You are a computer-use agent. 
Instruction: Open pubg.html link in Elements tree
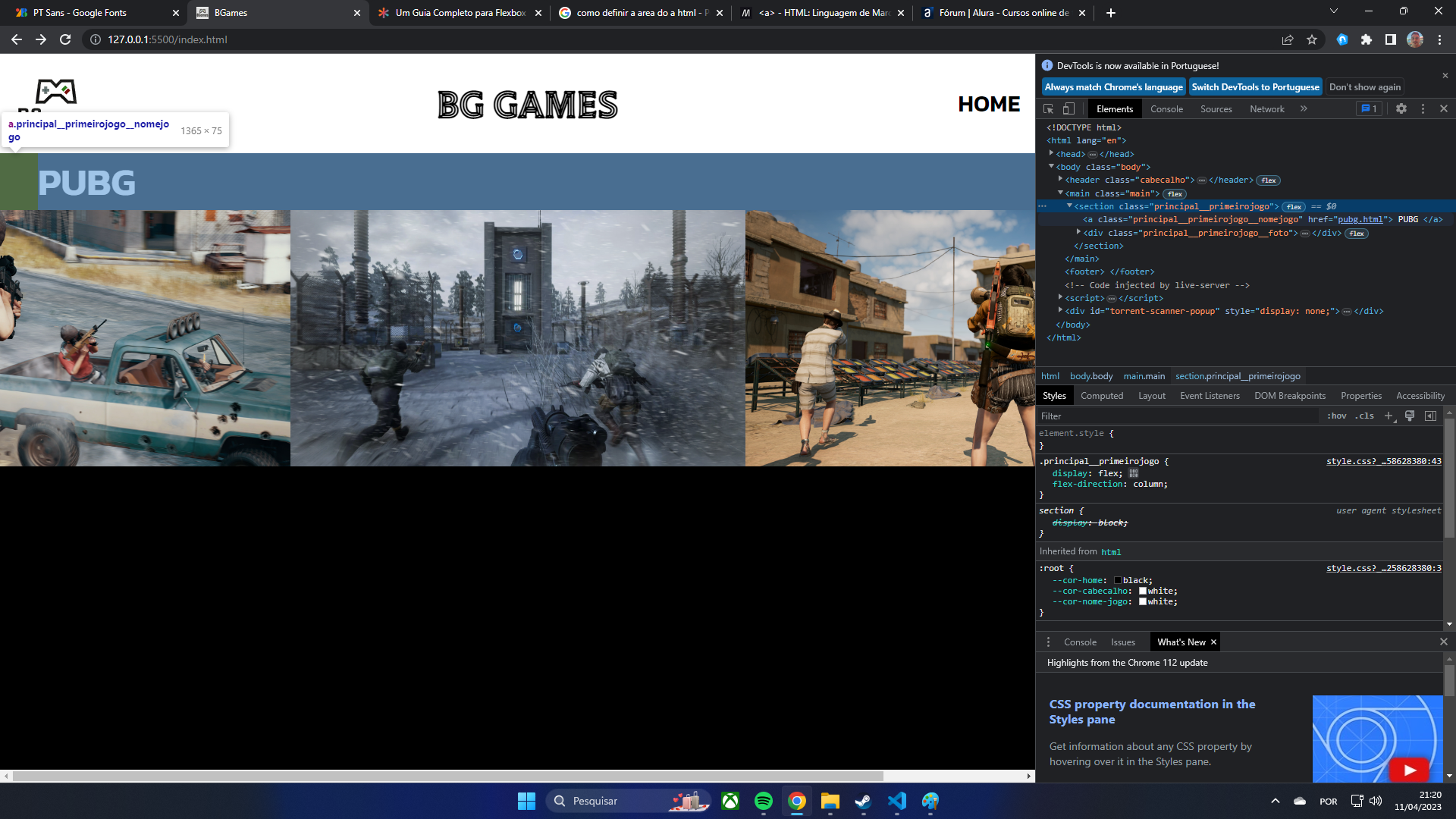tap(1360, 219)
